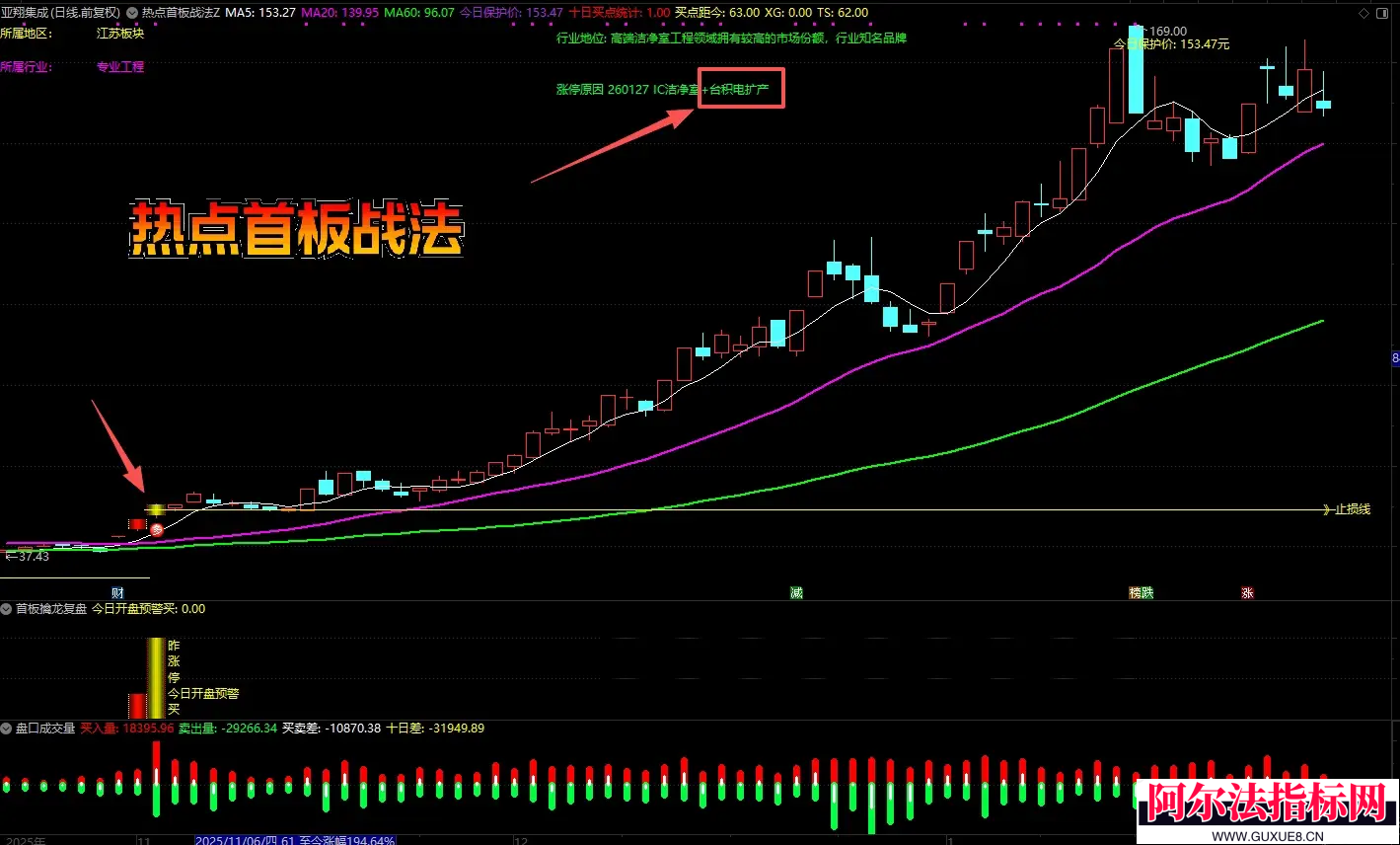Click the 买点距今: 63.00 value
This screenshot has height=845, width=1400.
717,13
